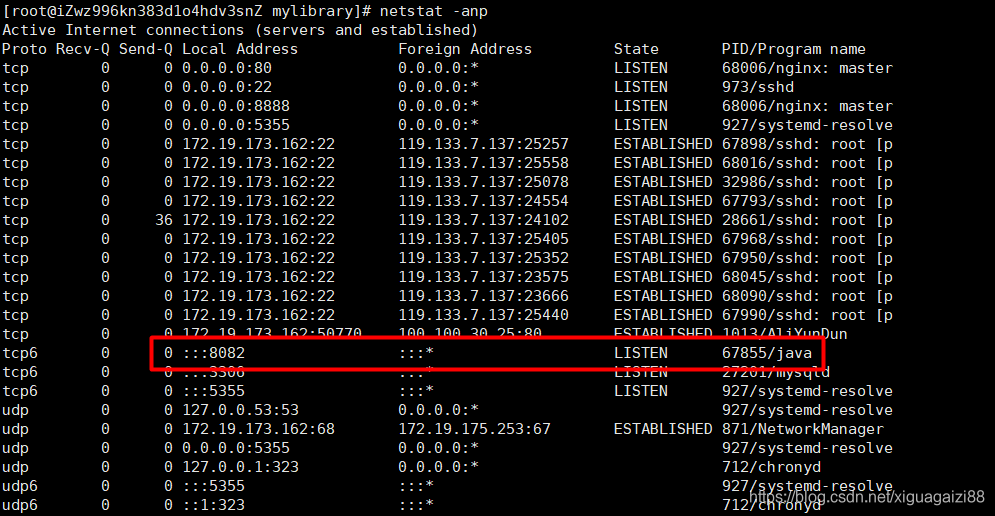The image size is (995, 516).
Task: Click process '68090/sshd: root'
Action: pyautogui.click(x=793, y=296)
